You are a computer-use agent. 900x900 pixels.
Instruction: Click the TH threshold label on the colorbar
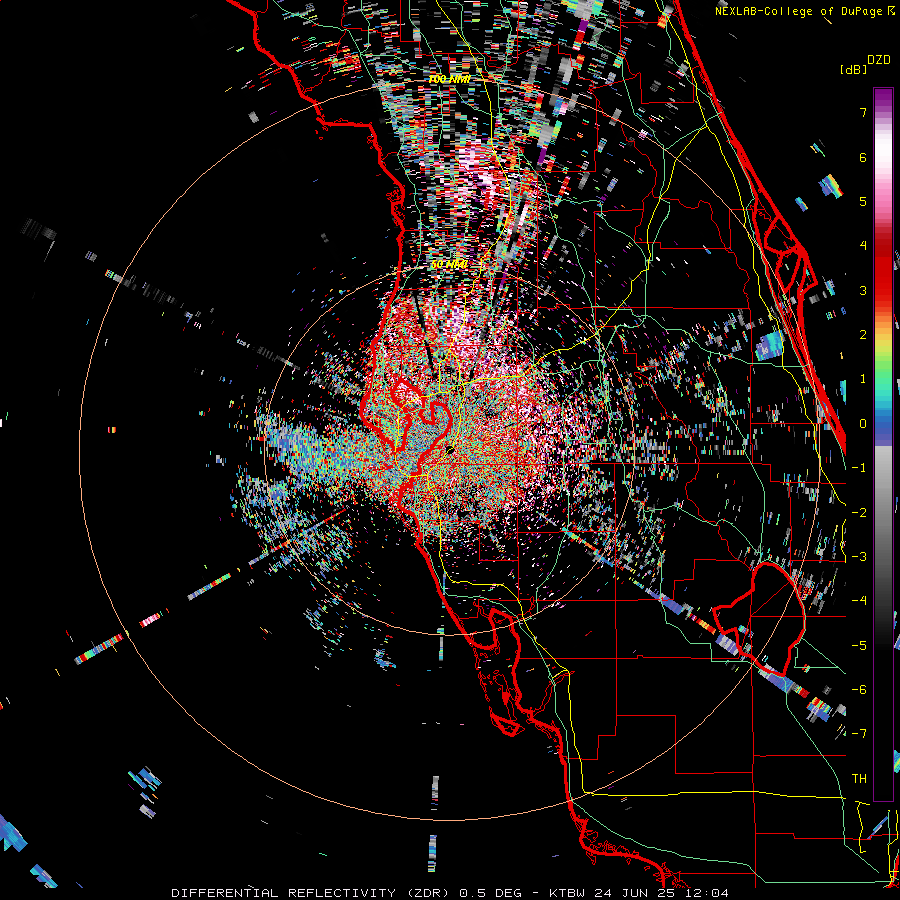pyautogui.click(x=859, y=779)
